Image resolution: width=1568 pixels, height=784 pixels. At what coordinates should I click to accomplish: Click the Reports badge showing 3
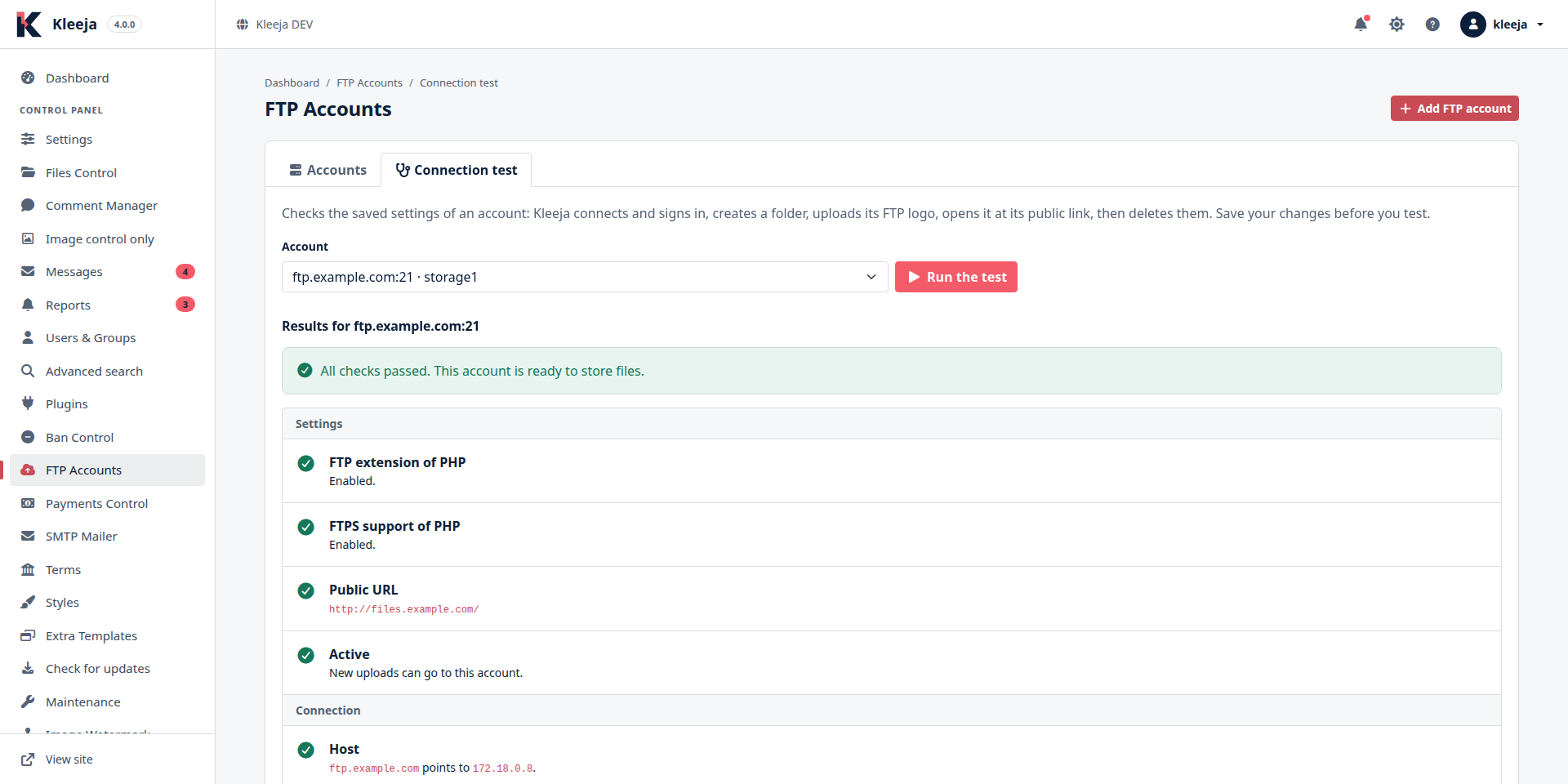point(185,305)
